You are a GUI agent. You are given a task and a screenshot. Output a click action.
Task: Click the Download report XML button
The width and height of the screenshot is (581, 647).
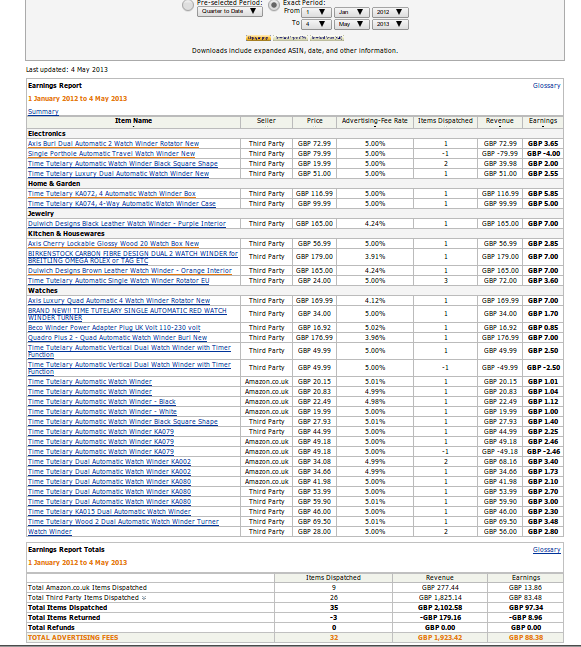pos(327,38)
